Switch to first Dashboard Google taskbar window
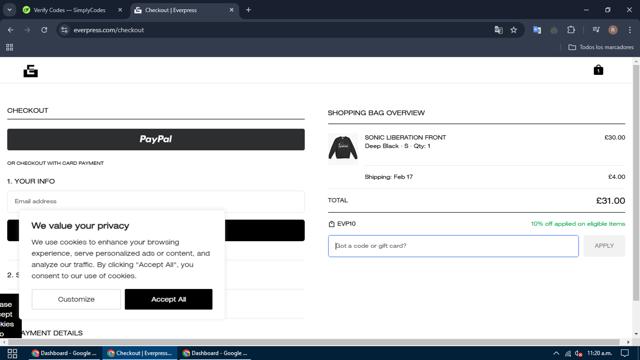 point(64,353)
